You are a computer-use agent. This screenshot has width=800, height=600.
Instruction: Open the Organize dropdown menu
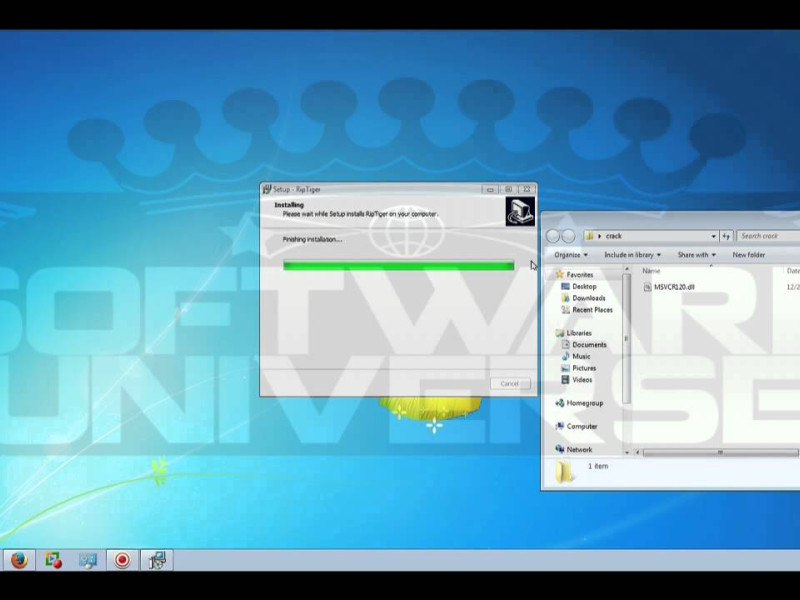point(571,255)
